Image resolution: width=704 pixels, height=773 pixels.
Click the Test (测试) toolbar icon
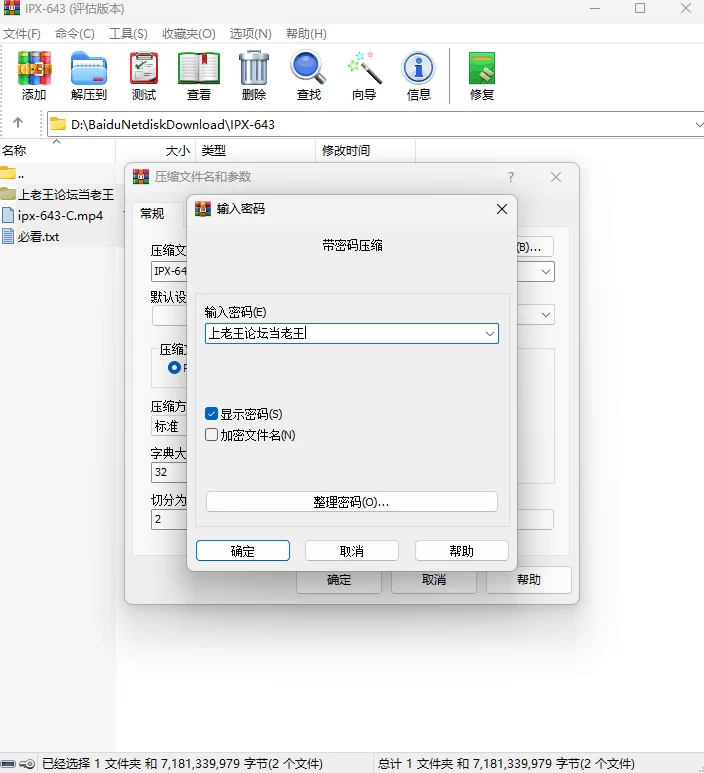143,75
